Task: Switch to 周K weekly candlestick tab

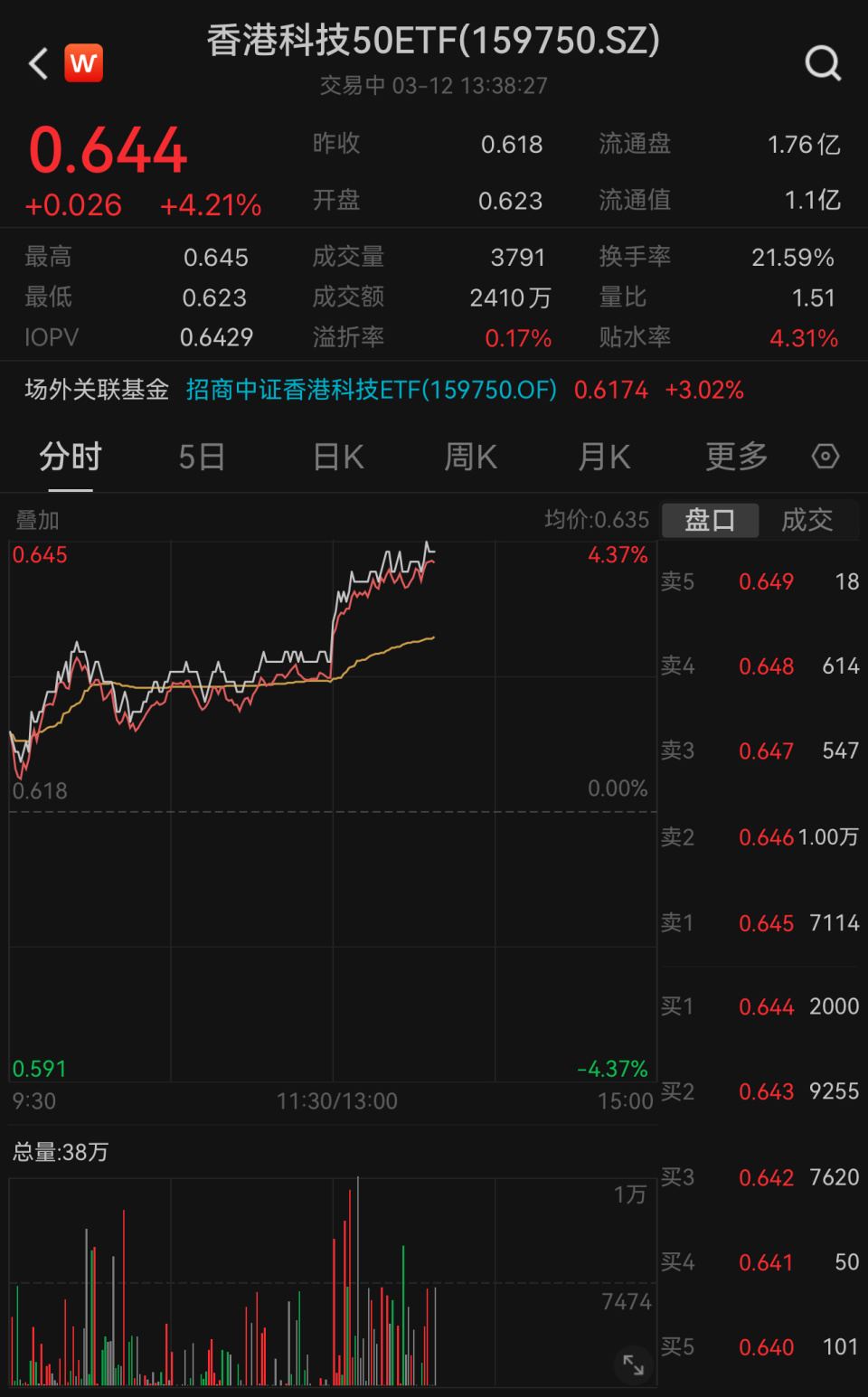Action: coord(471,458)
